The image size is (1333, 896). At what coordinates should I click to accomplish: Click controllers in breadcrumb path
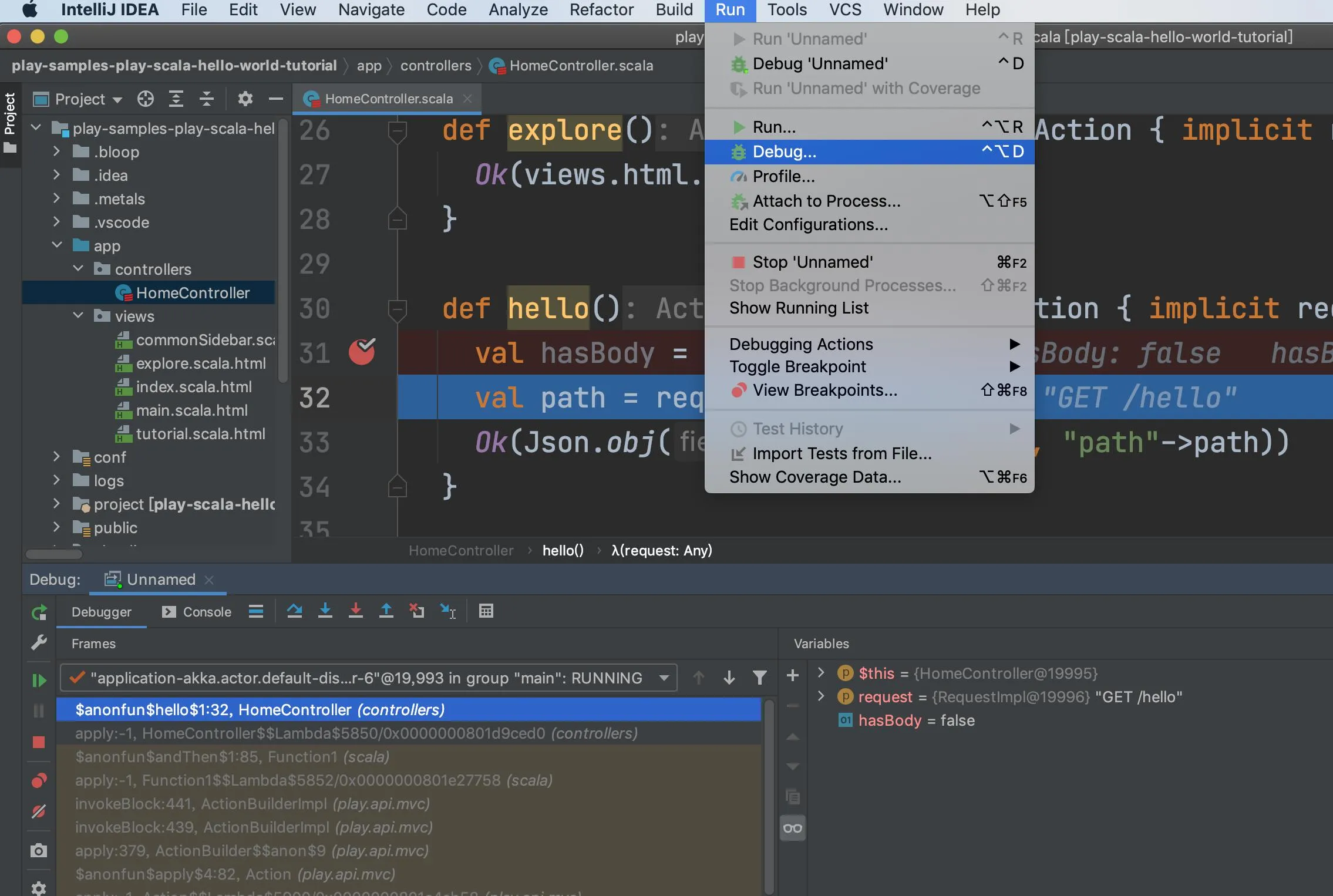(x=435, y=66)
